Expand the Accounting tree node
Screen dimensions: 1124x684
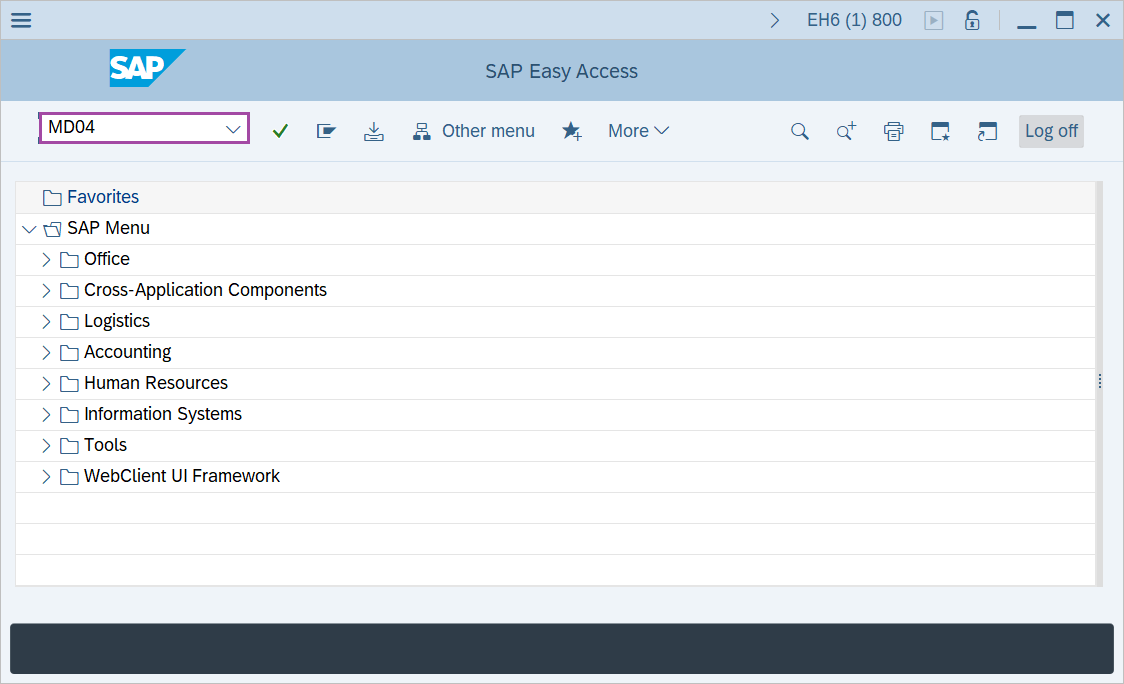46,351
